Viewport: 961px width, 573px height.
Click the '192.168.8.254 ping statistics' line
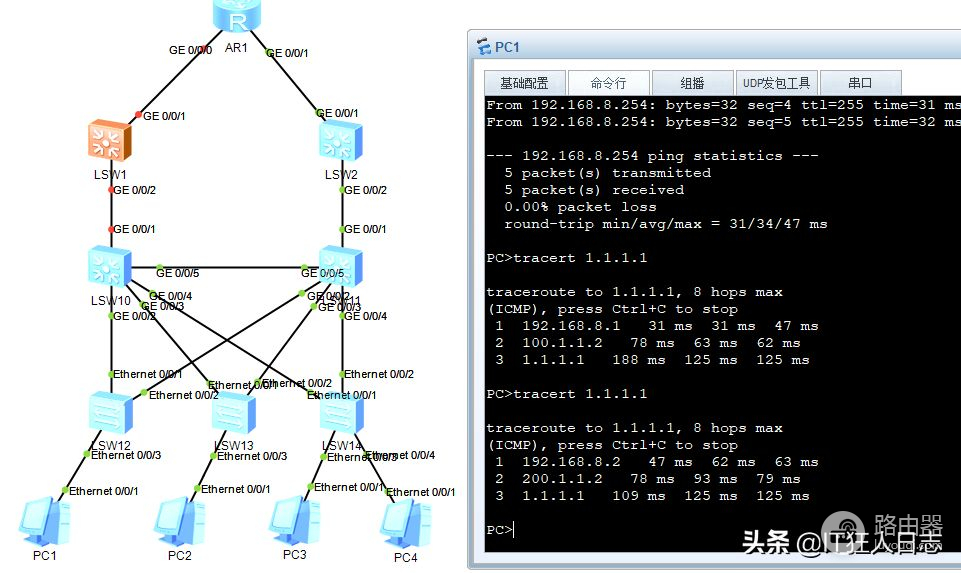[653, 156]
